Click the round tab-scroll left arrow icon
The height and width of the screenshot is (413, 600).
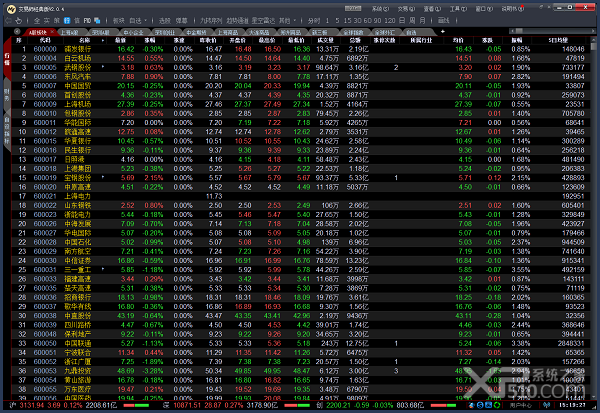pyautogui.click(x=17, y=31)
